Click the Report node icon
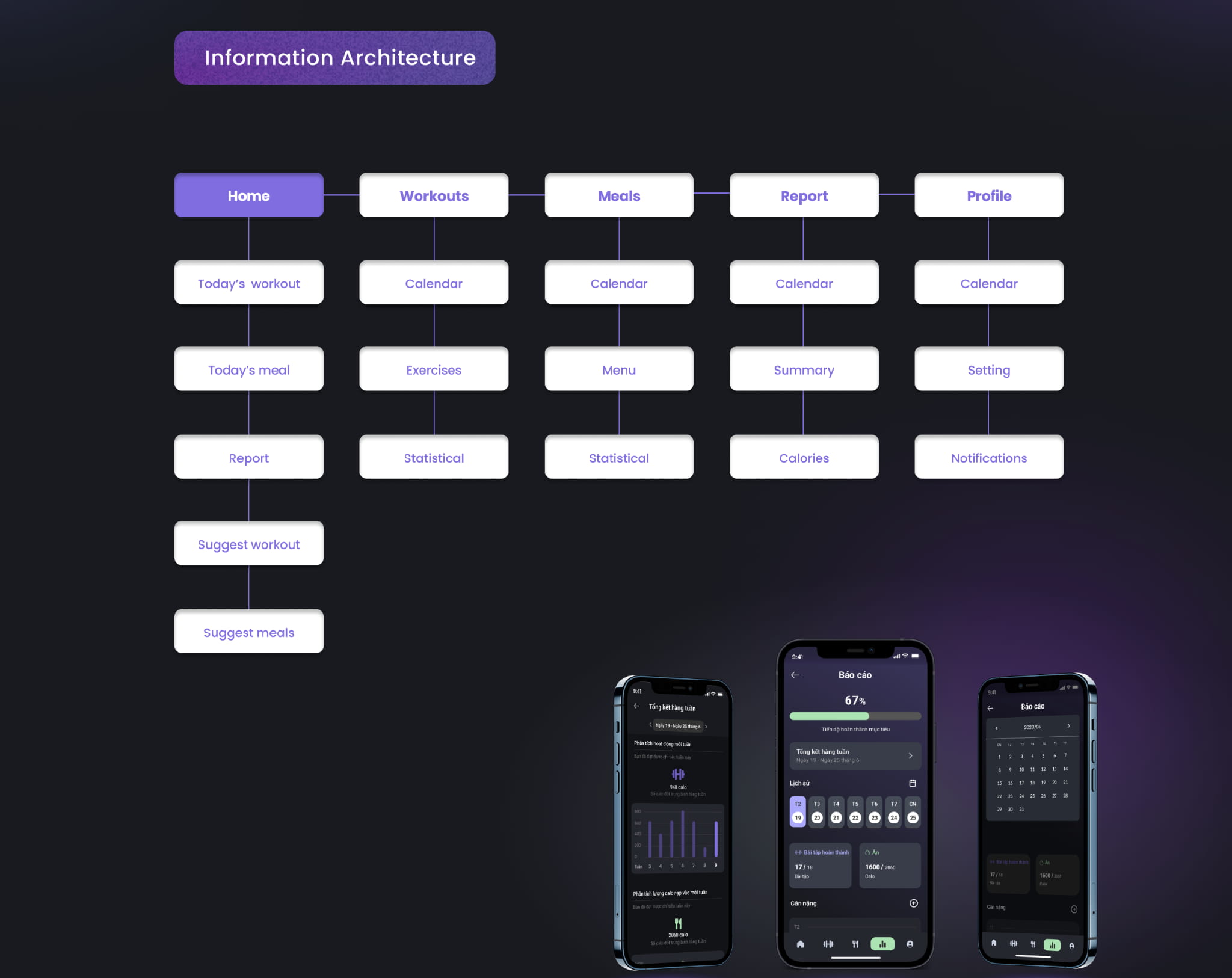 [x=804, y=195]
